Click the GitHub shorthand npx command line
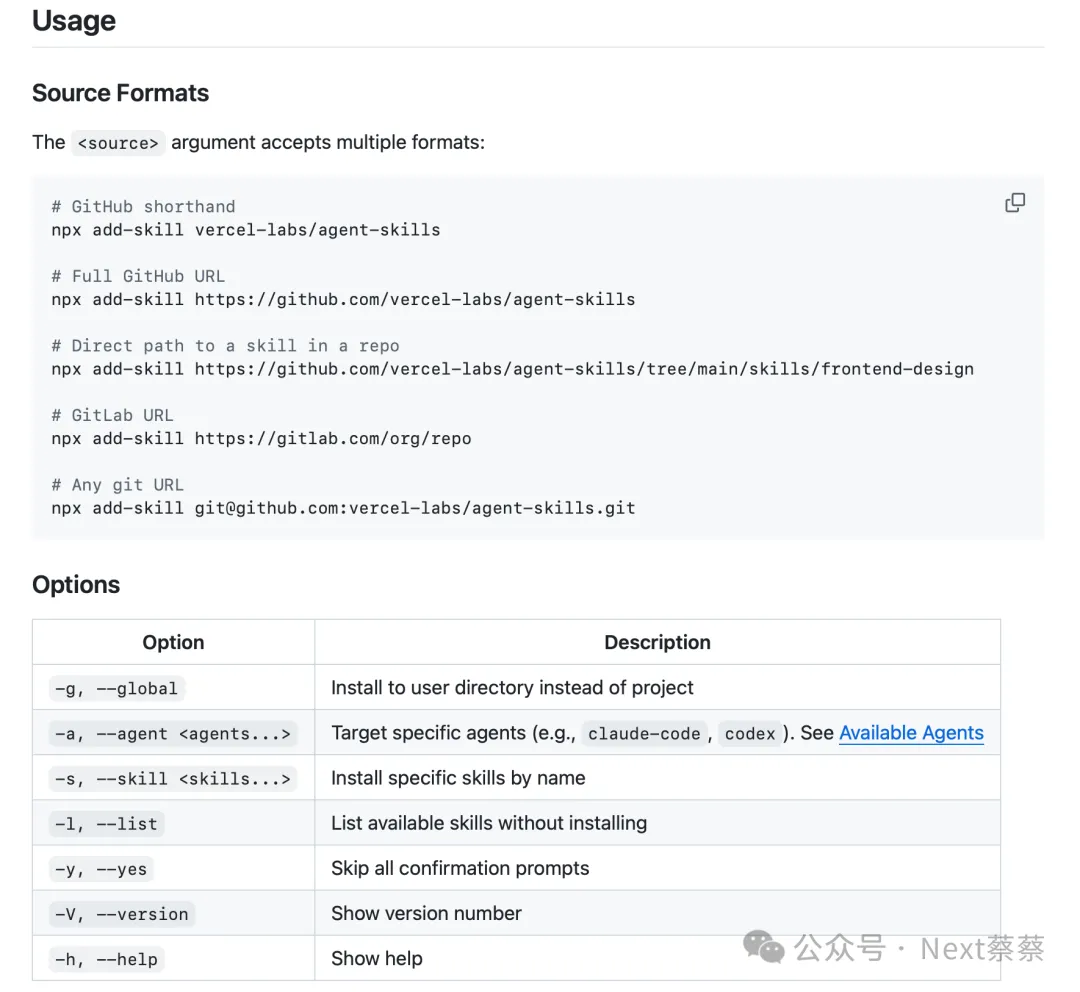This screenshot has width=1080, height=992. click(246, 230)
